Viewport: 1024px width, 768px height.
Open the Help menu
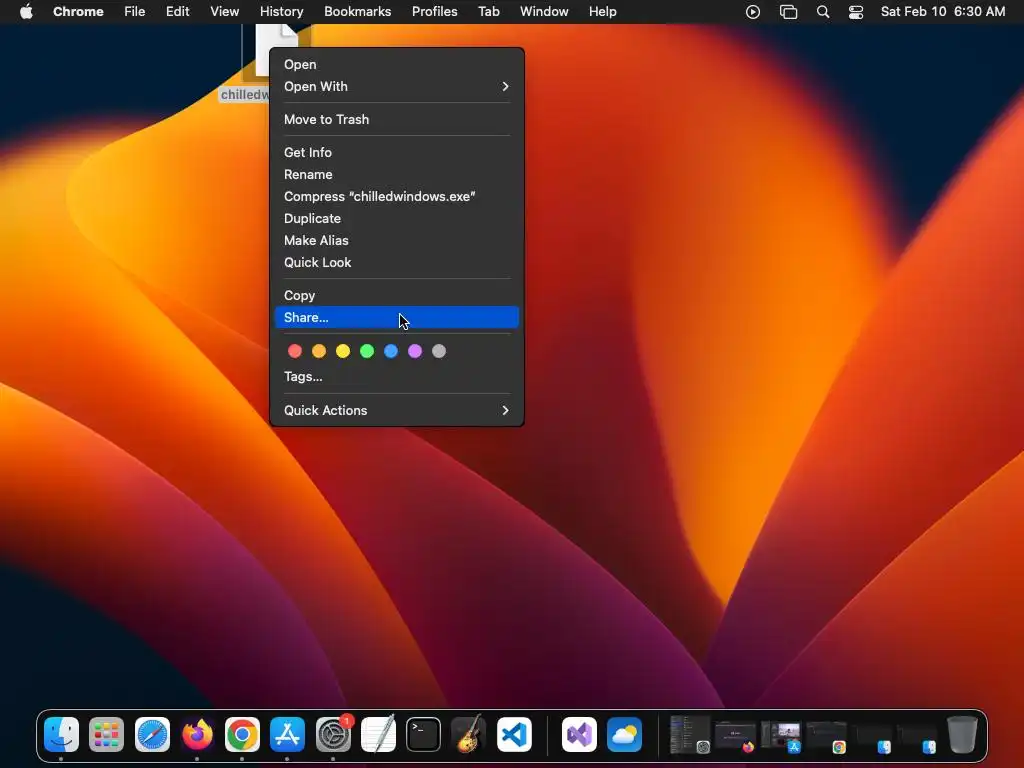(x=602, y=12)
